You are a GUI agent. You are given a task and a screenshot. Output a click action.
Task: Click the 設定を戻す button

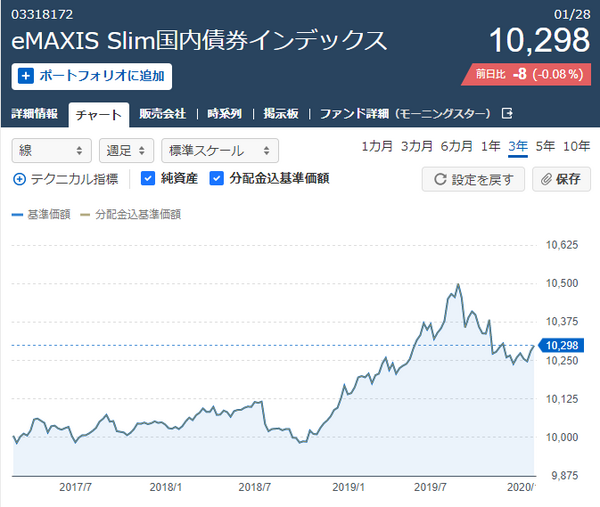point(473,179)
